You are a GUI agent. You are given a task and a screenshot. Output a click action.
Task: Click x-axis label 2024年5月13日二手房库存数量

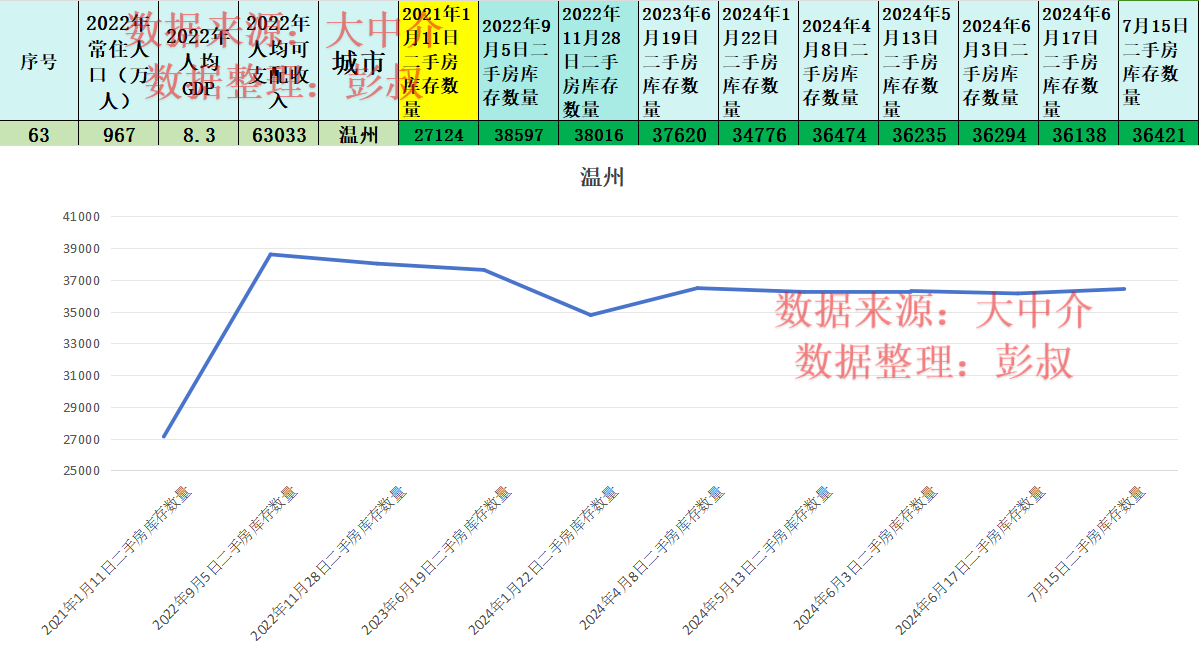[756, 560]
